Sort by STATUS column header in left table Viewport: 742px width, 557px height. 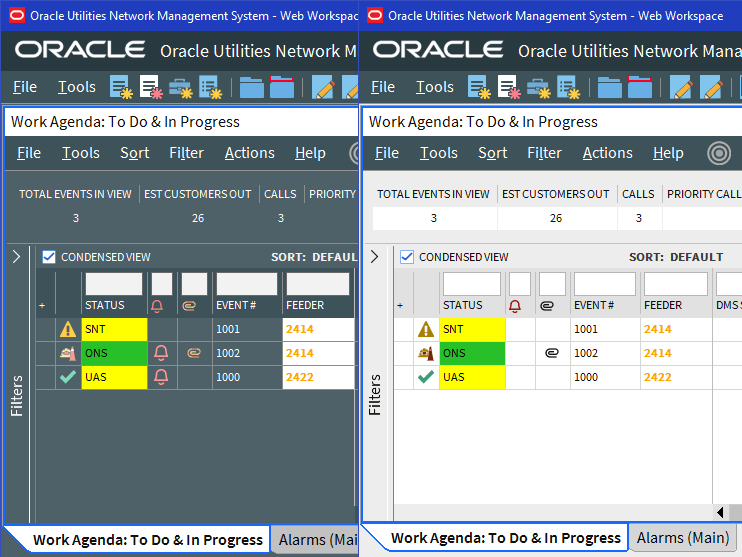(x=105, y=305)
